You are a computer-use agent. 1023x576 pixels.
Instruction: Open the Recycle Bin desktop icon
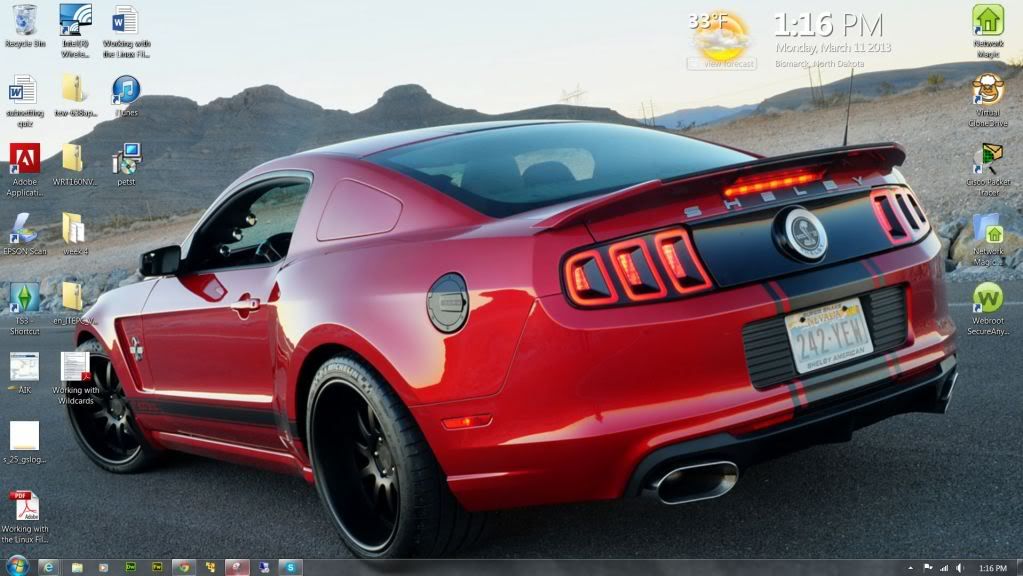tap(25, 21)
